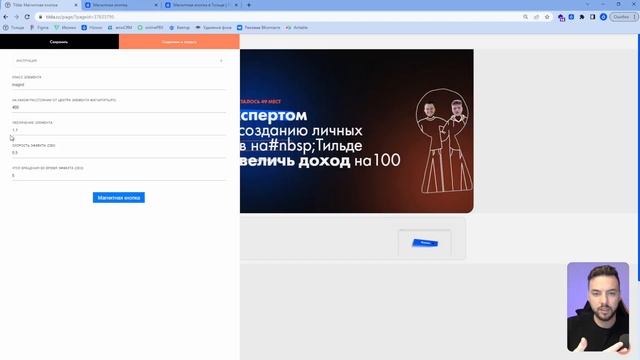Focus the rotation angle field with value 5
The height and width of the screenshot is (360, 640).
point(119,176)
